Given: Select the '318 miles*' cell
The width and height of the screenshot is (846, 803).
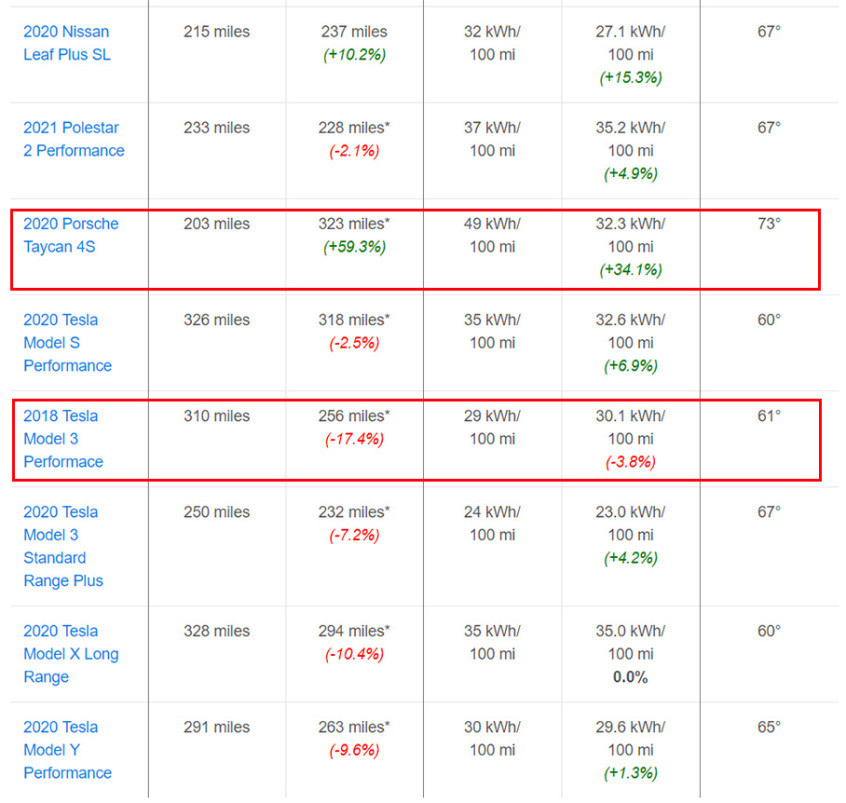Looking at the screenshot, I should click(354, 320).
